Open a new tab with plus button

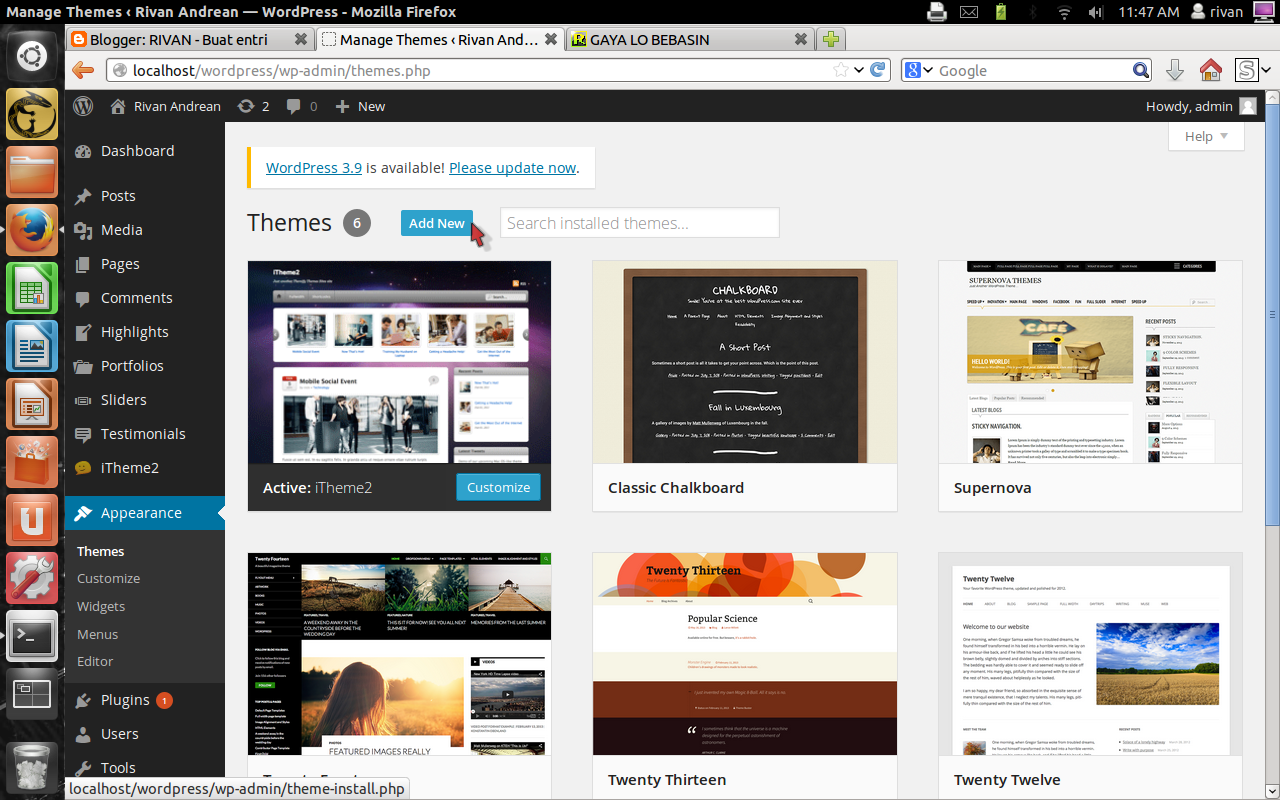[x=831, y=40]
